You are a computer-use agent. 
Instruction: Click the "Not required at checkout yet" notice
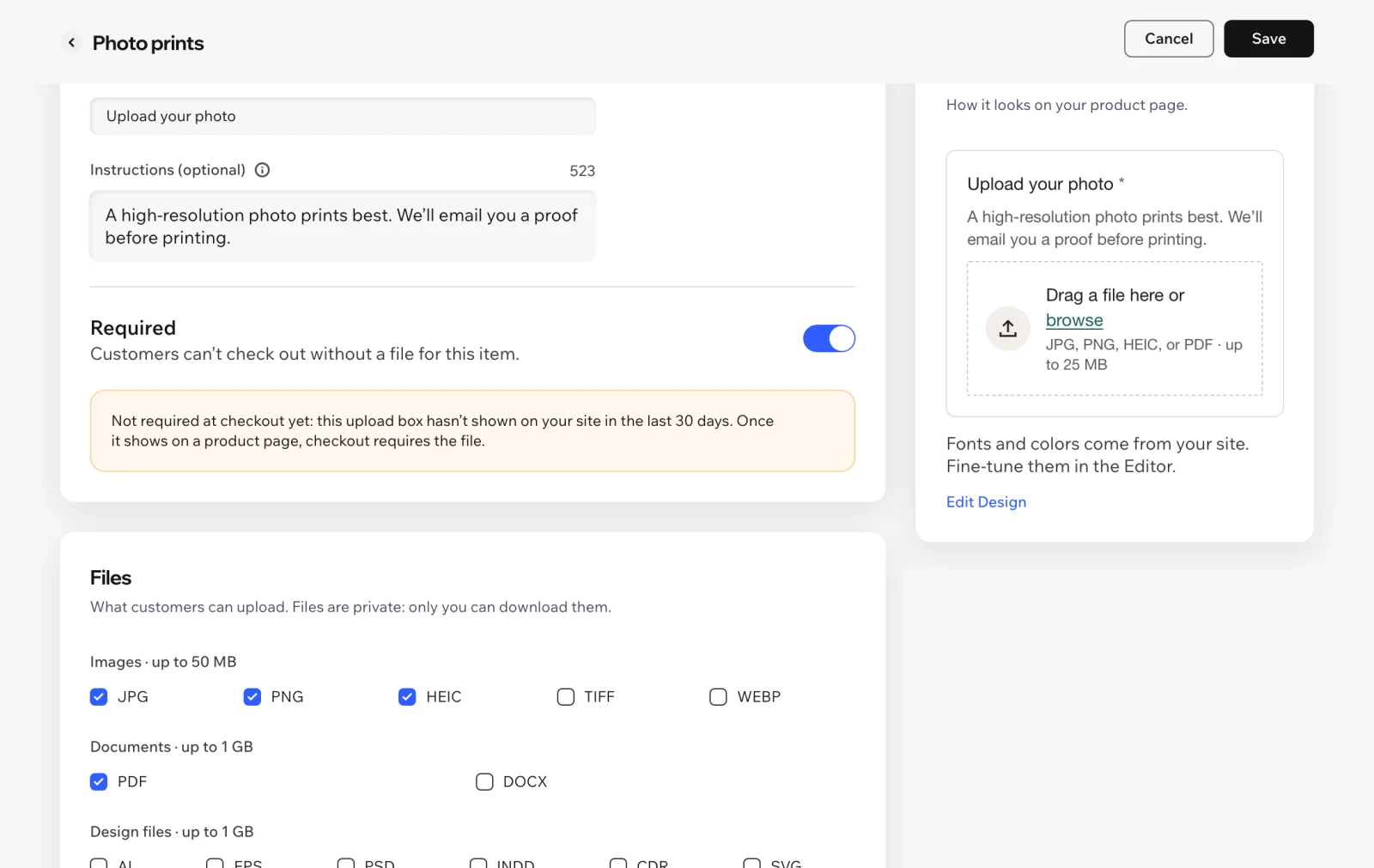472,431
